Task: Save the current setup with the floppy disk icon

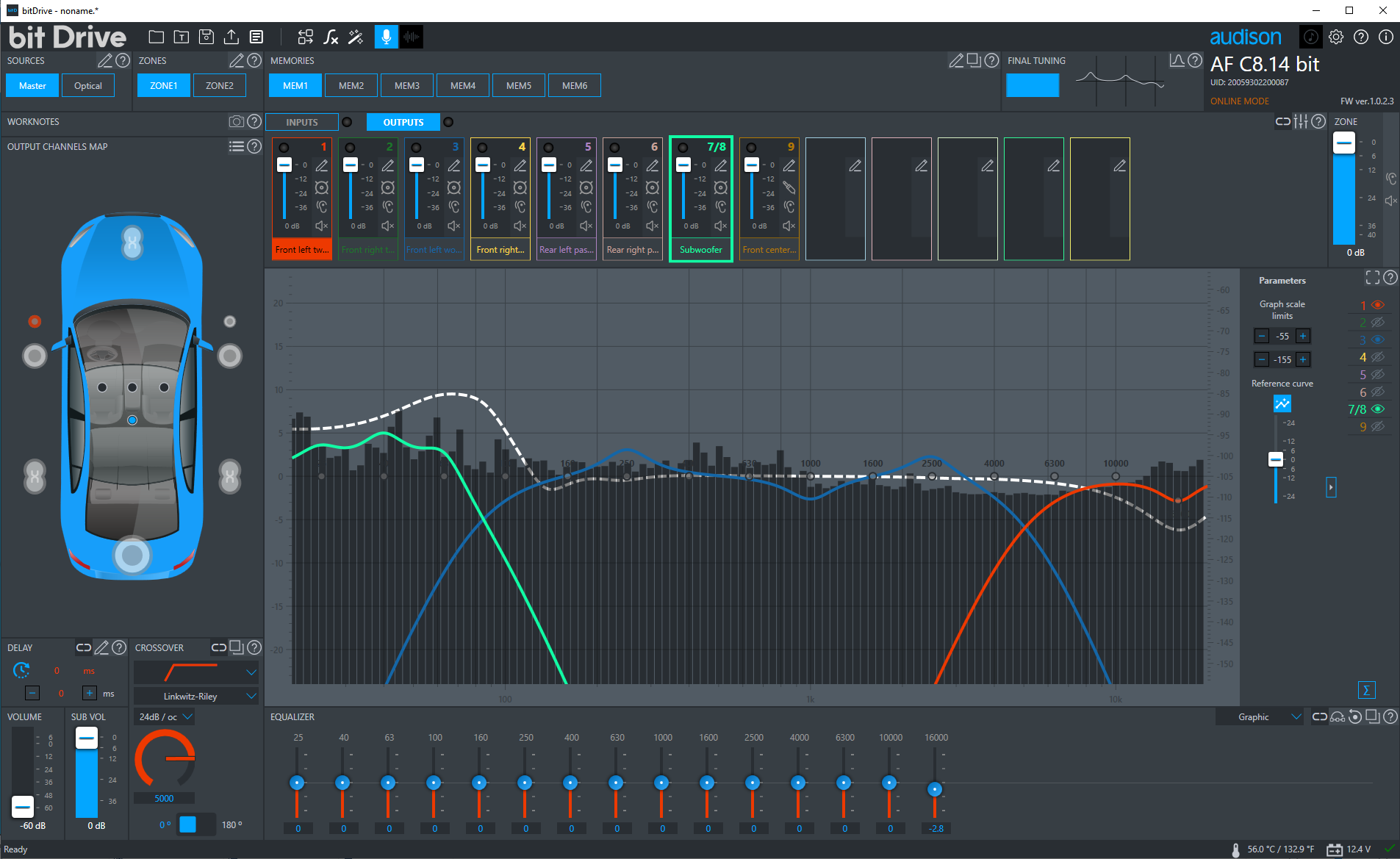Action: 207,36
